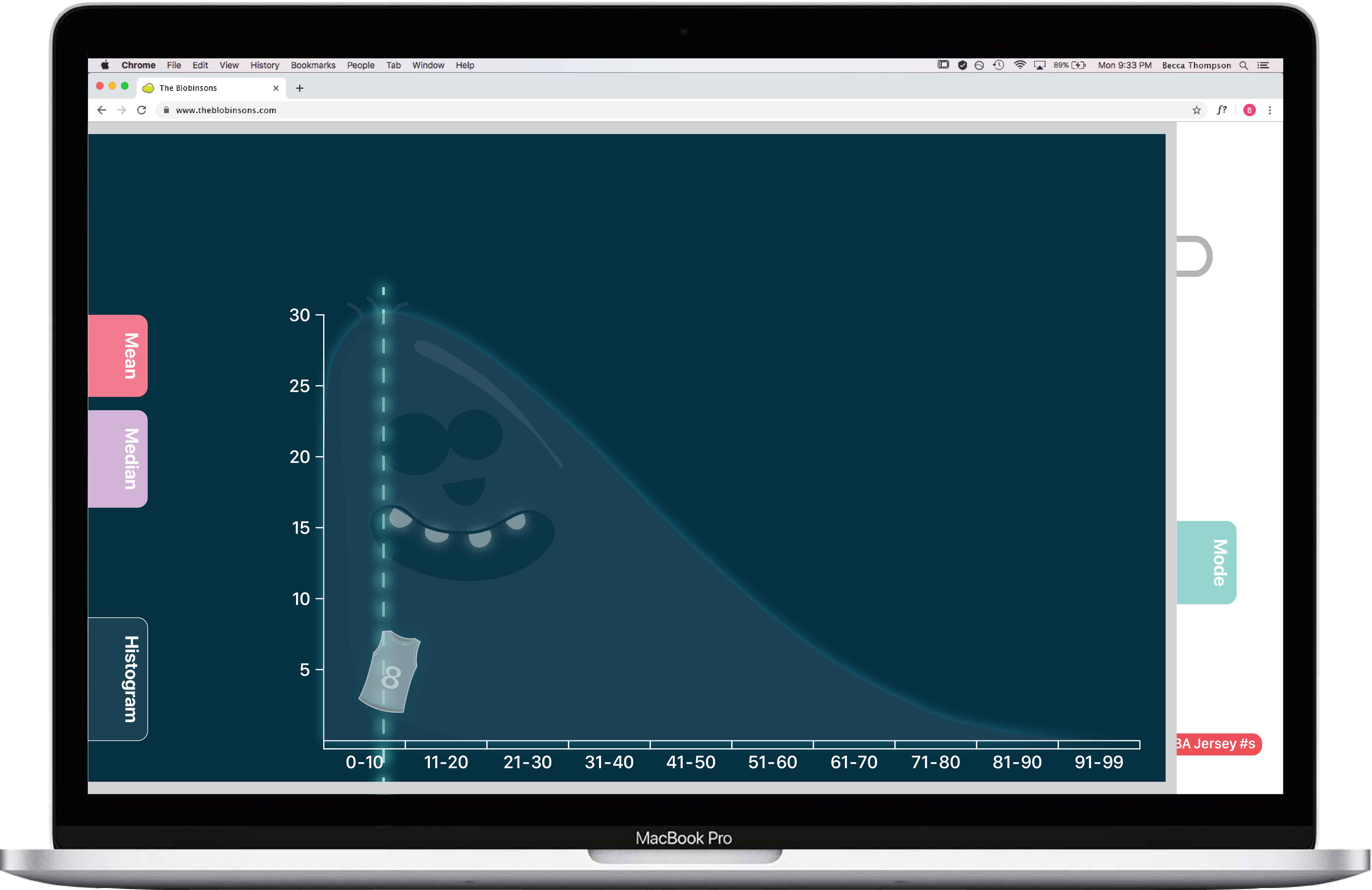Open Chrome's three-dot menu

1269,110
